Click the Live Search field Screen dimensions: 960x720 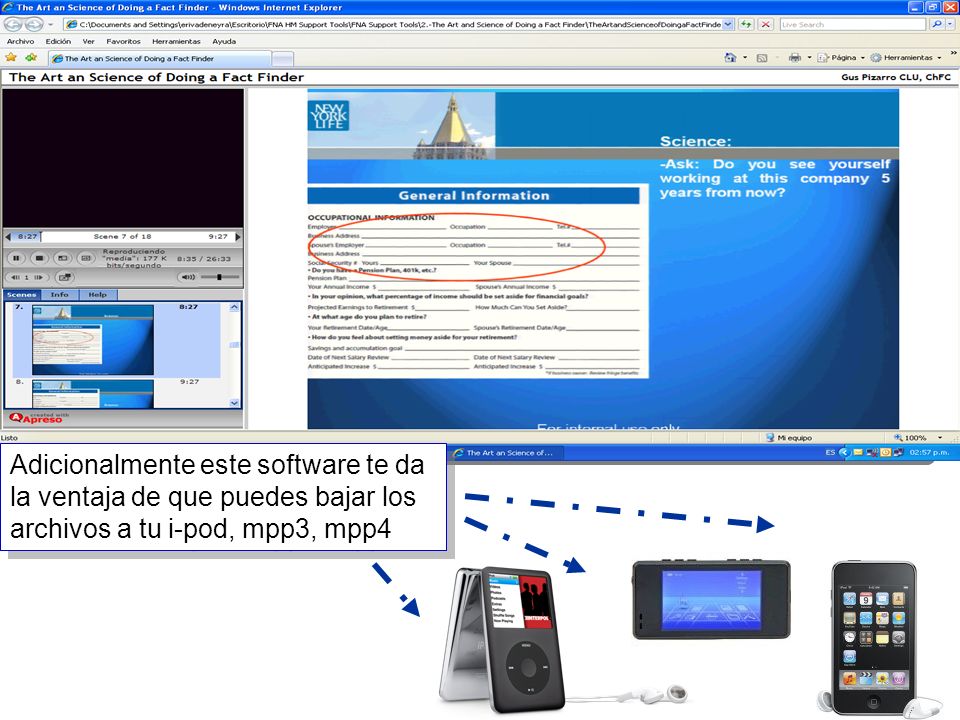click(x=852, y=24)
